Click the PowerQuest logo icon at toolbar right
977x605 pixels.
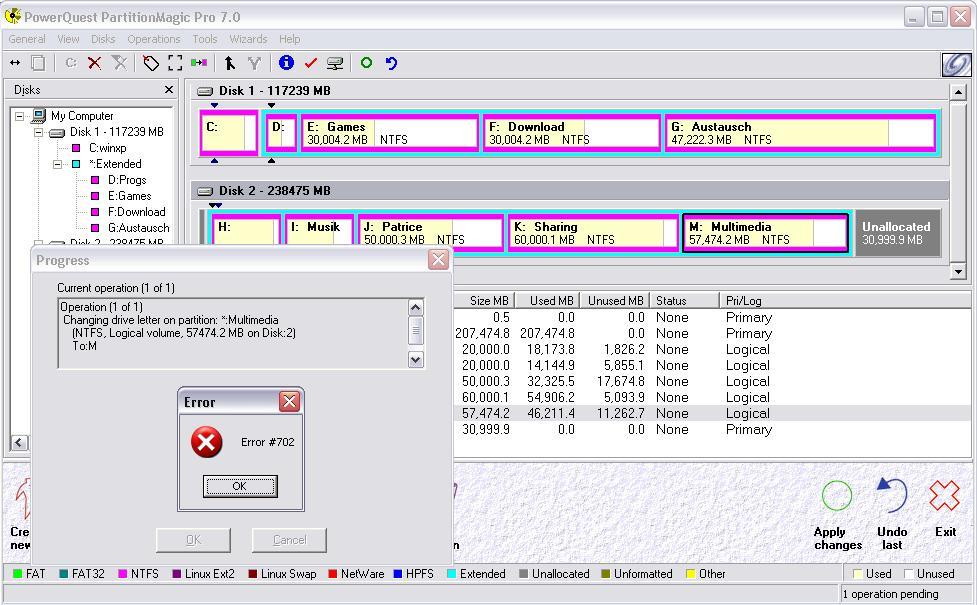pos(956,64)
